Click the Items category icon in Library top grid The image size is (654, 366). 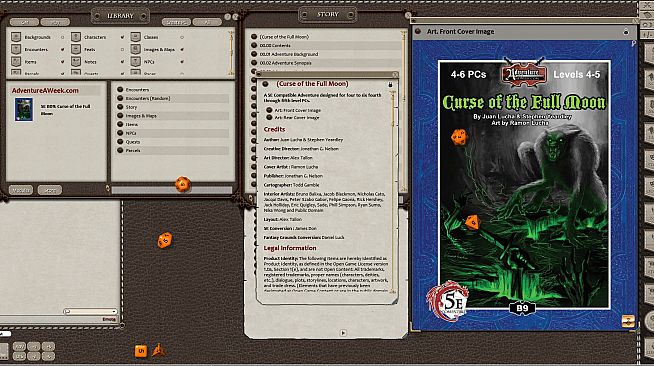[16, 62]
